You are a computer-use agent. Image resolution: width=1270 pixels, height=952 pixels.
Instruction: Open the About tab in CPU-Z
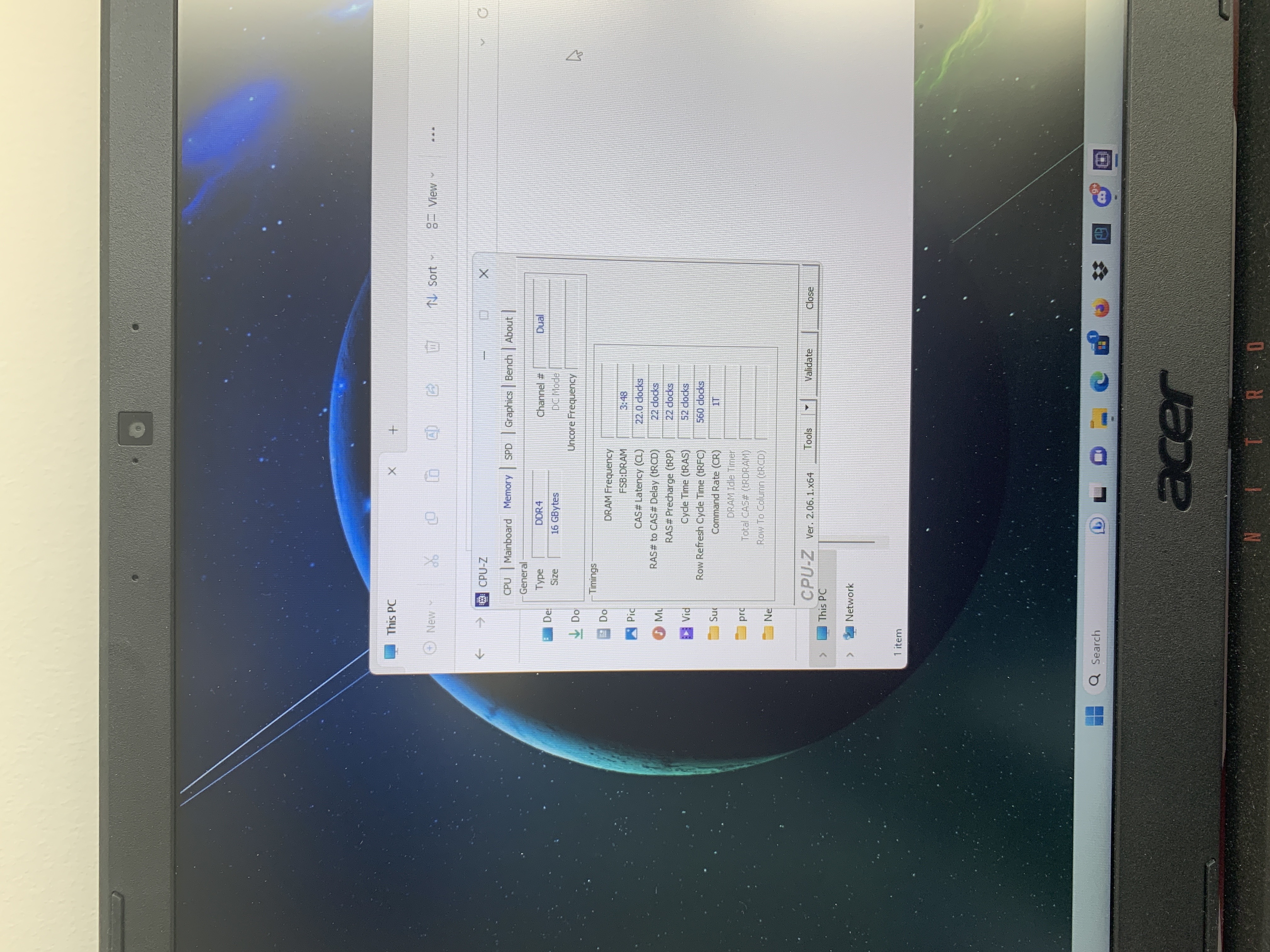[x=509, y=330]
